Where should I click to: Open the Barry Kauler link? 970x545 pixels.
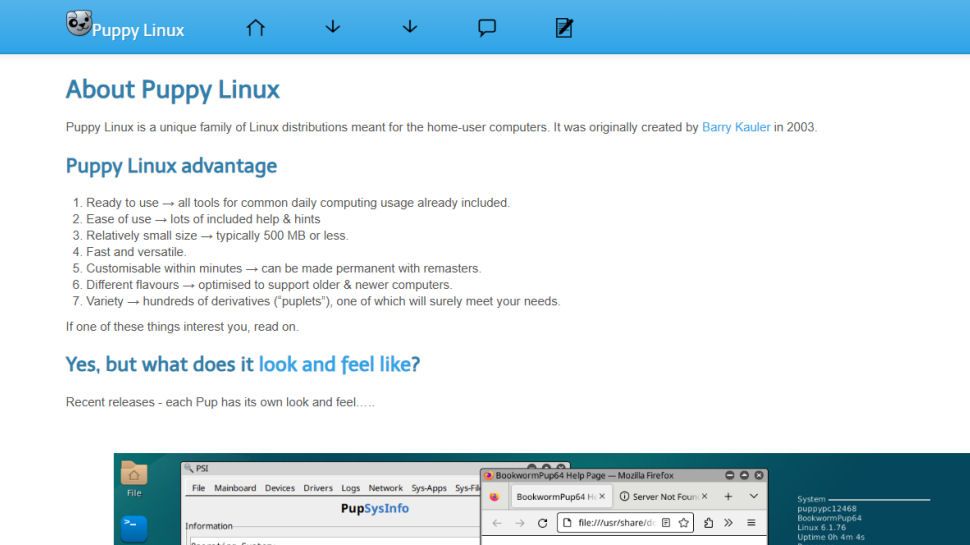(736, 128)
